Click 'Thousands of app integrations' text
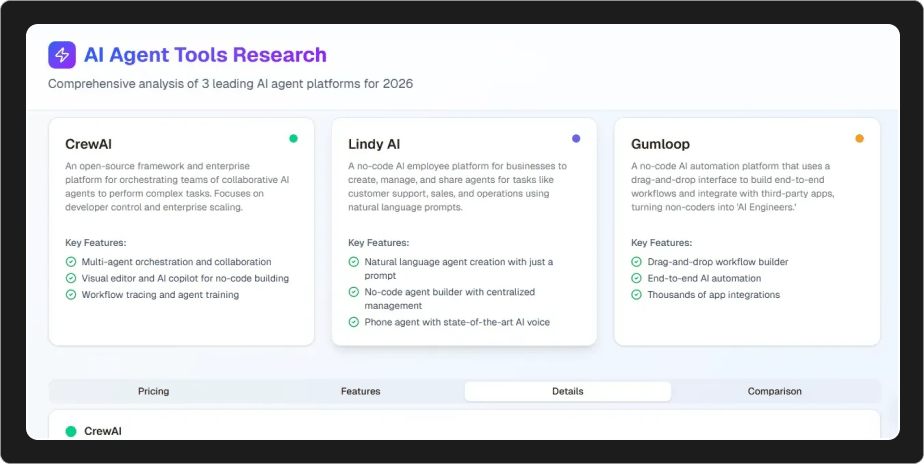The width and height of the screenshot is (924, 464). pyautogui.click(x=714, y=295)
